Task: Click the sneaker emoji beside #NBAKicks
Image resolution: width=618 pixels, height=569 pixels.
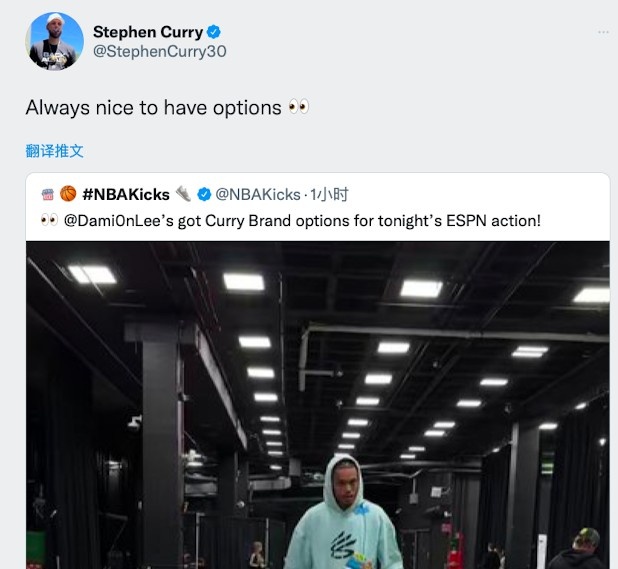Action: [183, 194]
